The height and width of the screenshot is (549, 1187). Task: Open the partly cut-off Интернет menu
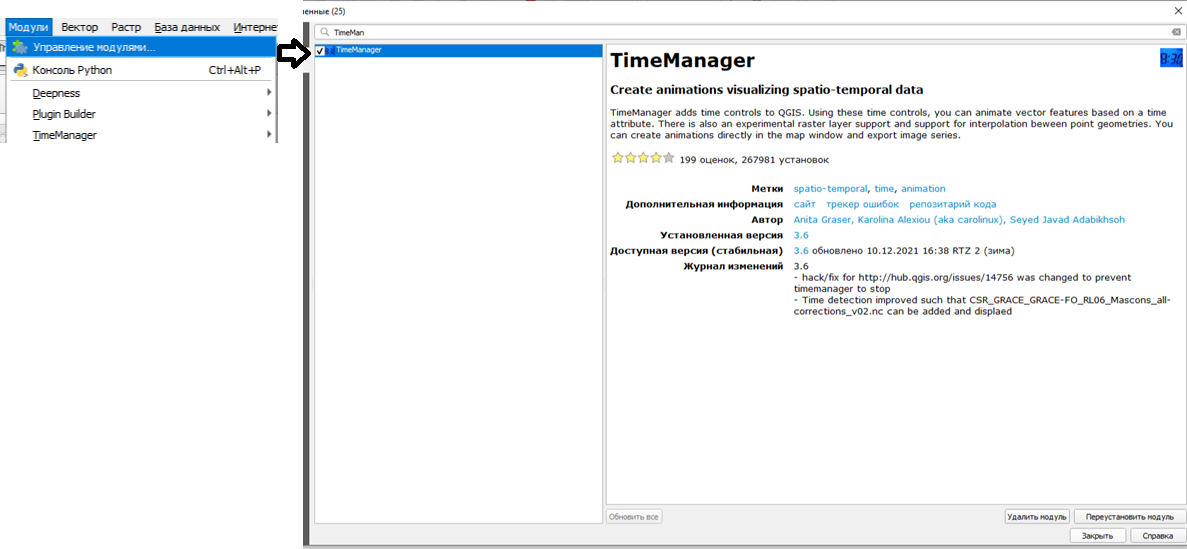click(x=254, y=27)
